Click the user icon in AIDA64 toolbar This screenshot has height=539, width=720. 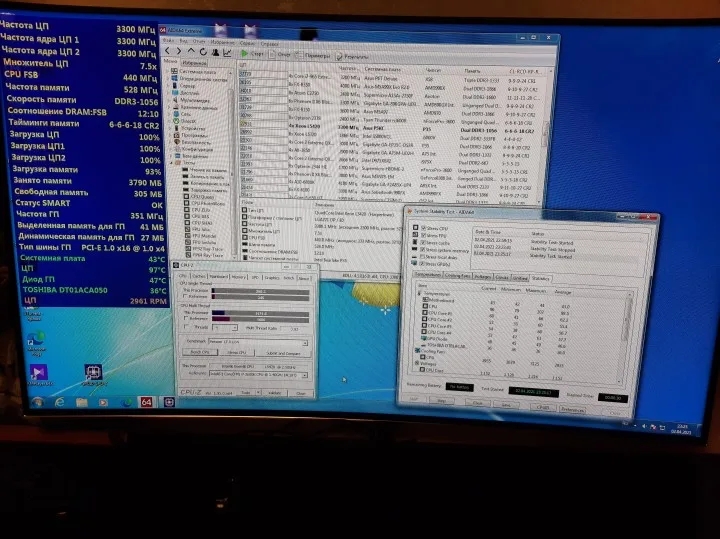215,52
